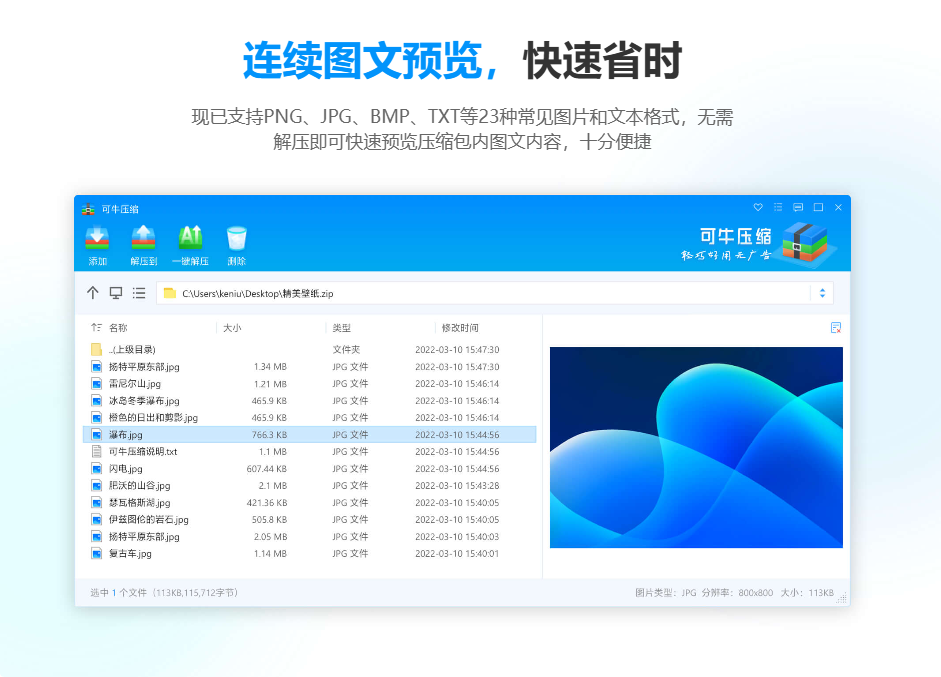The width and height of the screenshot is (941, 677).
Task: Click the status text 分辨率: 800x800
Action: pos(737,592)
